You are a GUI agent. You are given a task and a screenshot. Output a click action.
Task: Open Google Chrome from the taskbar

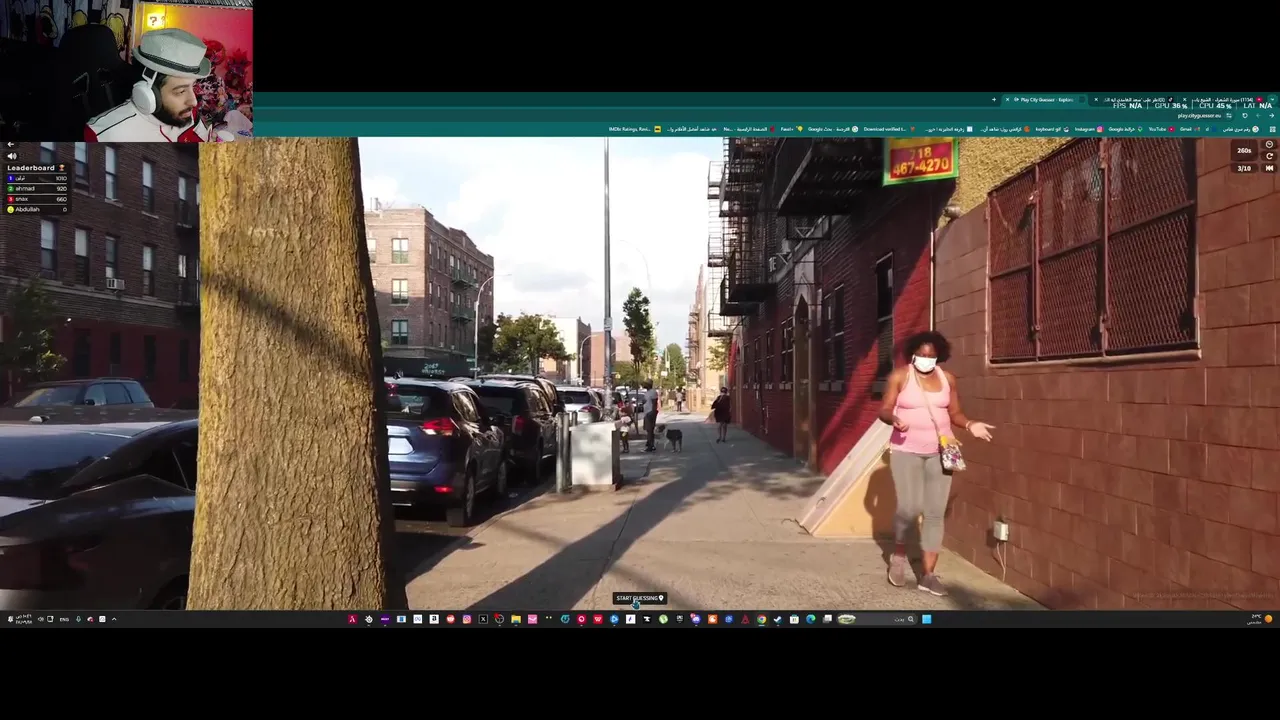click(x=761, y=619)
